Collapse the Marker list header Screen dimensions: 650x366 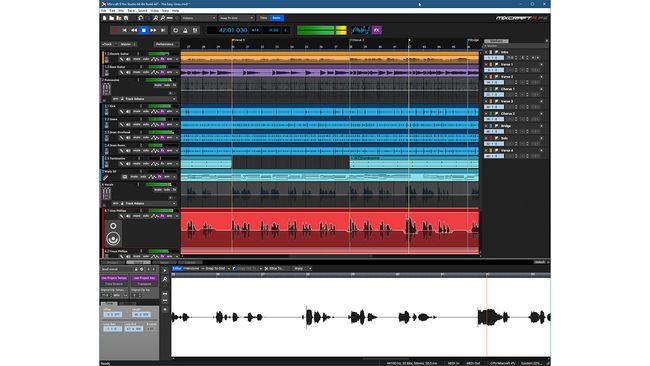(x=486, y=46)
